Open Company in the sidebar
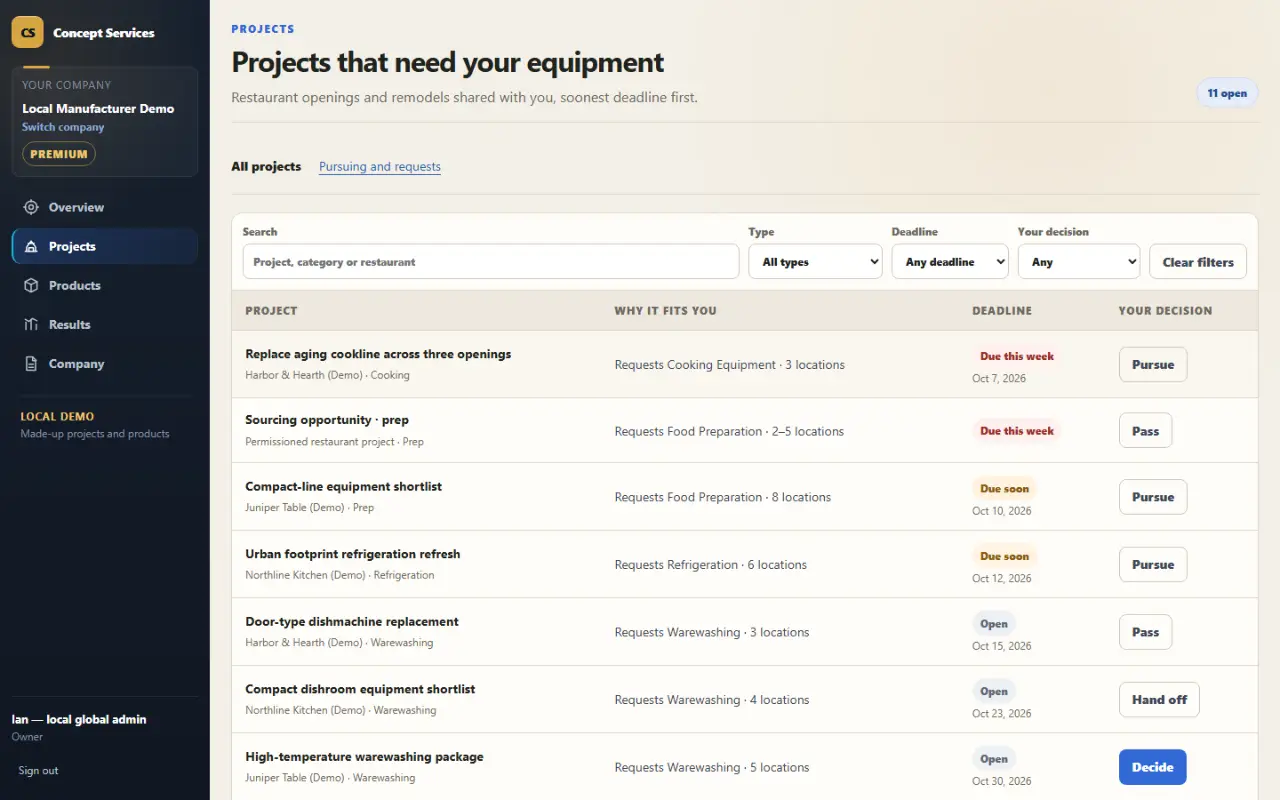 [105, 364]
